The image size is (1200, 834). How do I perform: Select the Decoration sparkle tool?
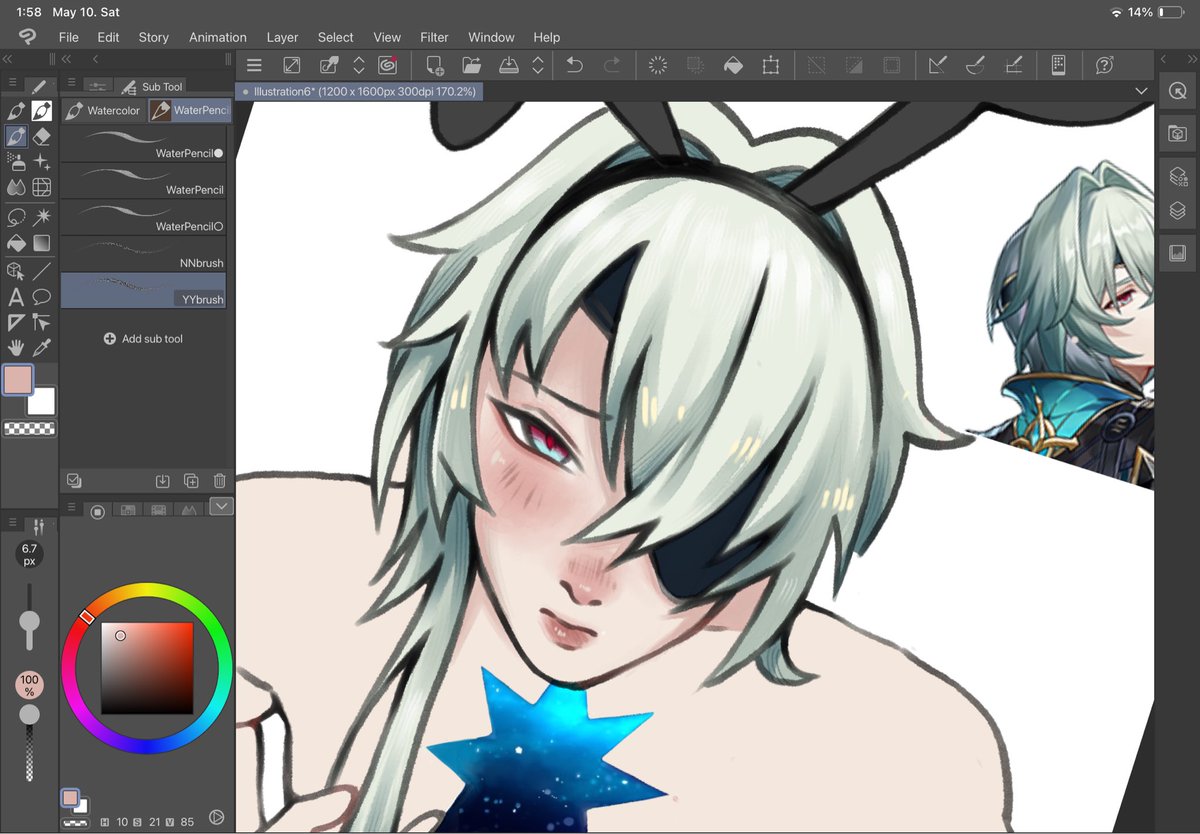coord(42,161)
